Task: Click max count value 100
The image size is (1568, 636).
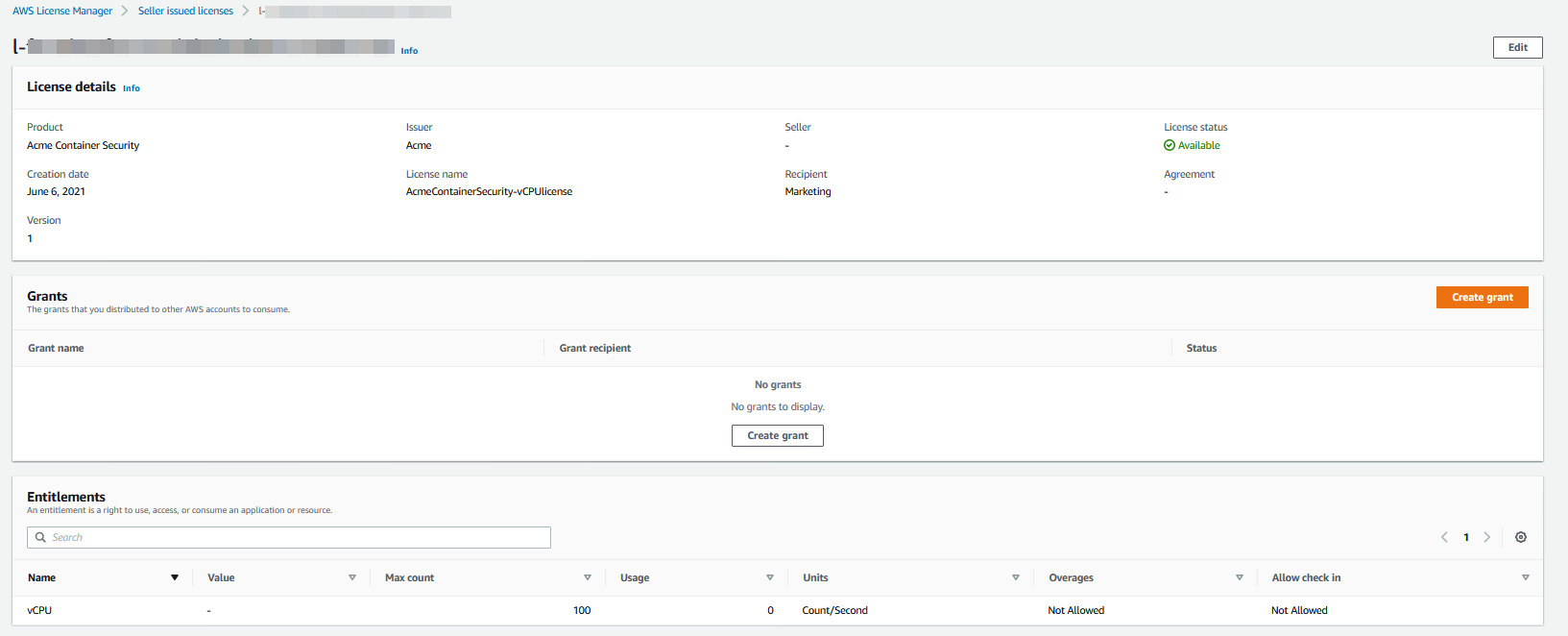Action: (582, 610)
